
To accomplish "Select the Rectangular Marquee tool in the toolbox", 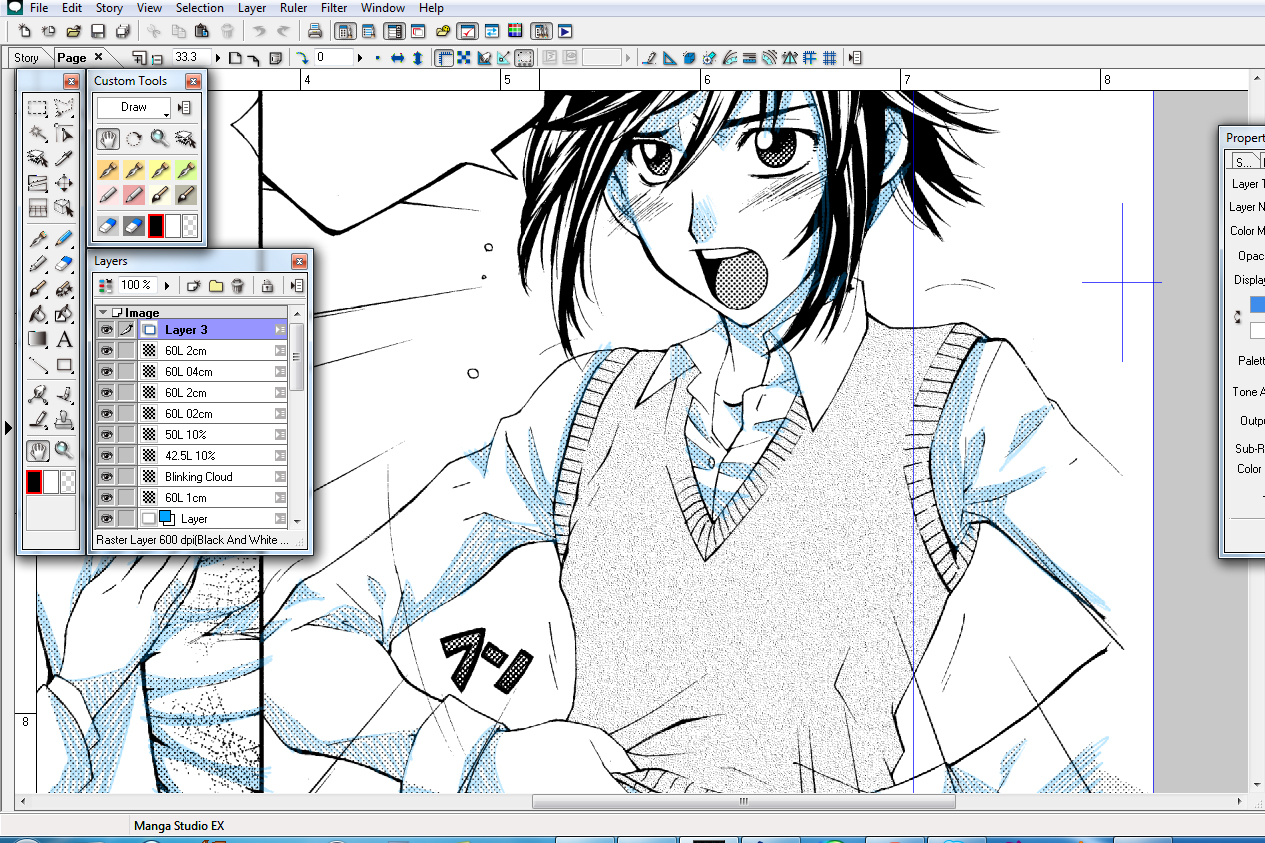I will point(38,108).
